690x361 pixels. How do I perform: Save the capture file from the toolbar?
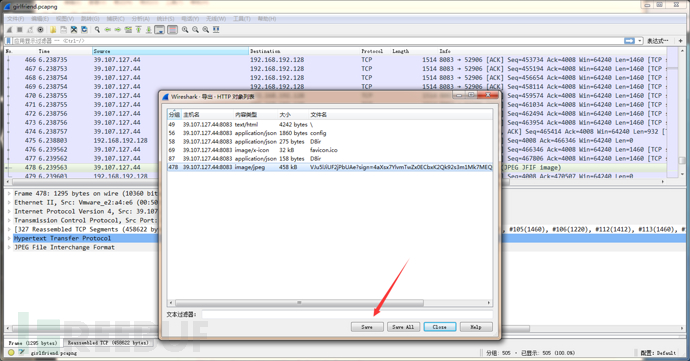(x=63, y=29)
